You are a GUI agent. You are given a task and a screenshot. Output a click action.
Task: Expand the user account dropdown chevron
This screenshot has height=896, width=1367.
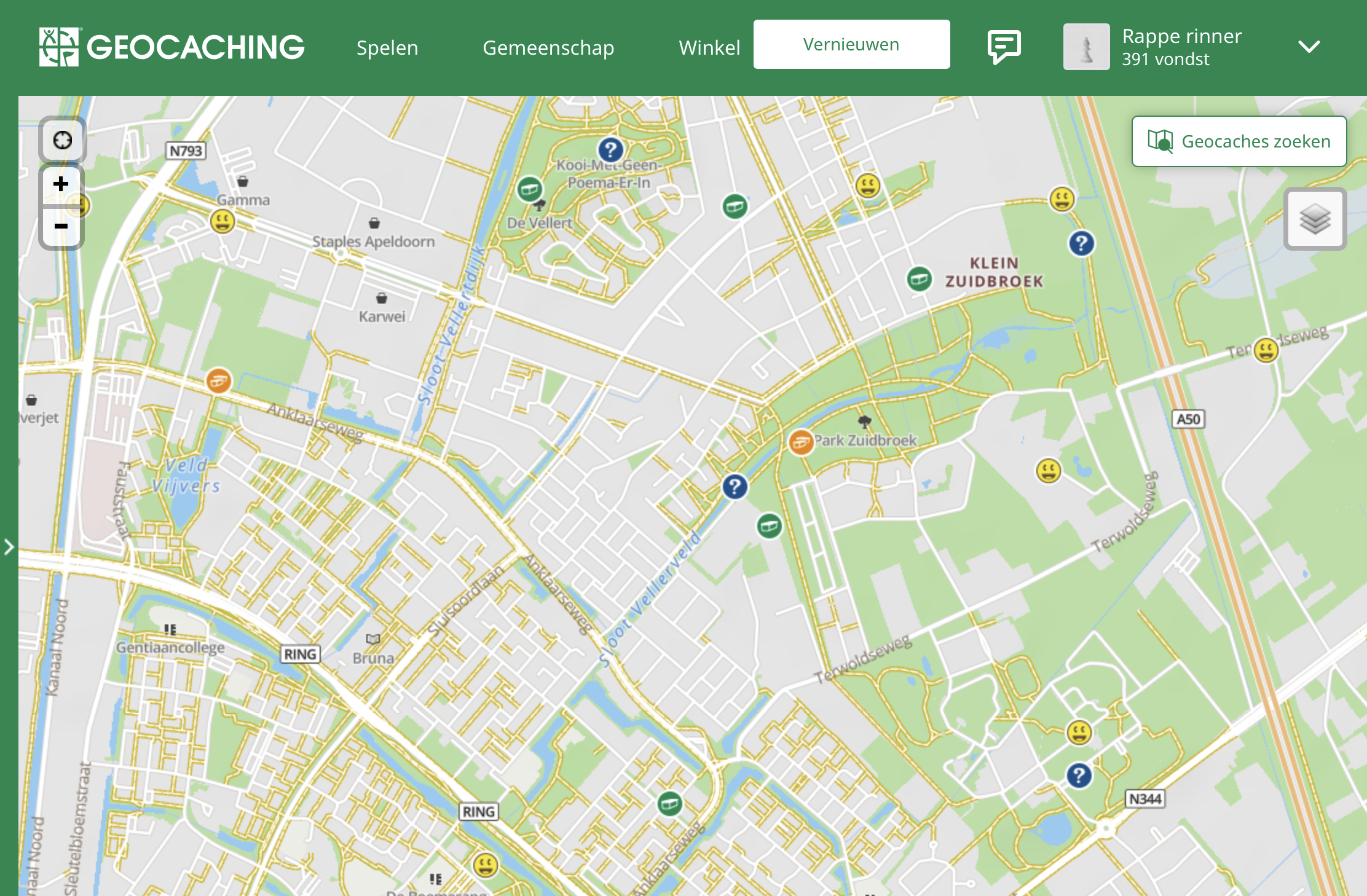point(1309,47)
